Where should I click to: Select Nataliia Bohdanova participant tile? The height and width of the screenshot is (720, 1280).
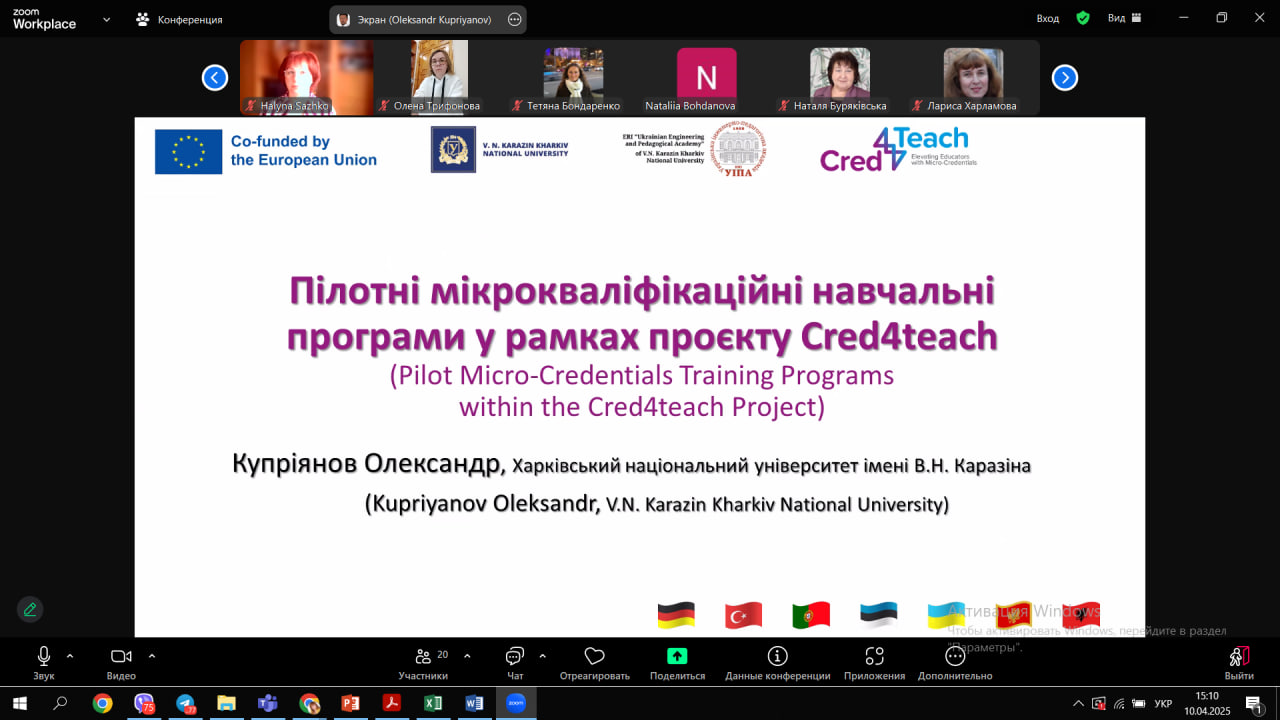point(706,77)
